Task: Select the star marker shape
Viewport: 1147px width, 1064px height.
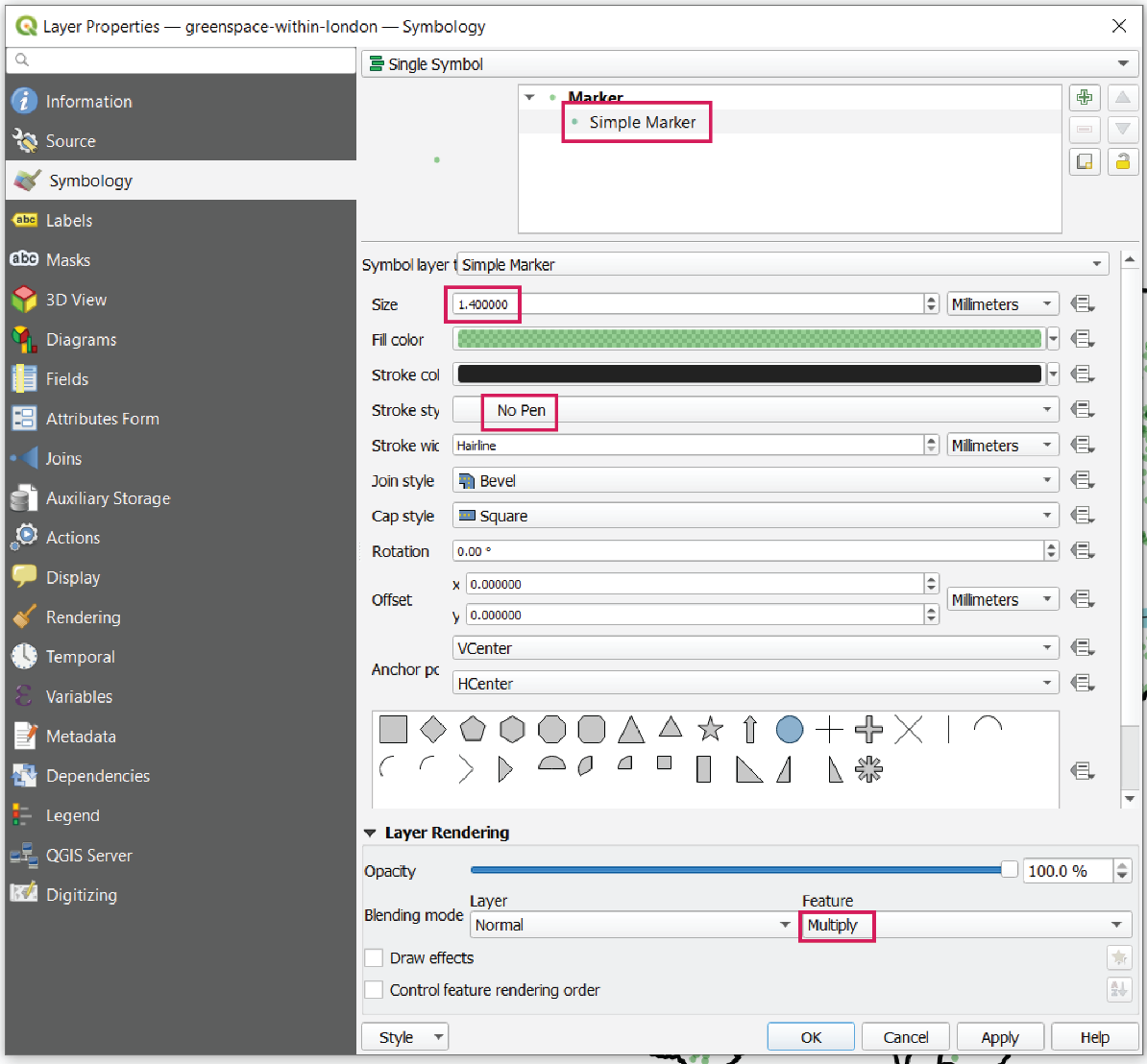Action: tap(710, 730)
